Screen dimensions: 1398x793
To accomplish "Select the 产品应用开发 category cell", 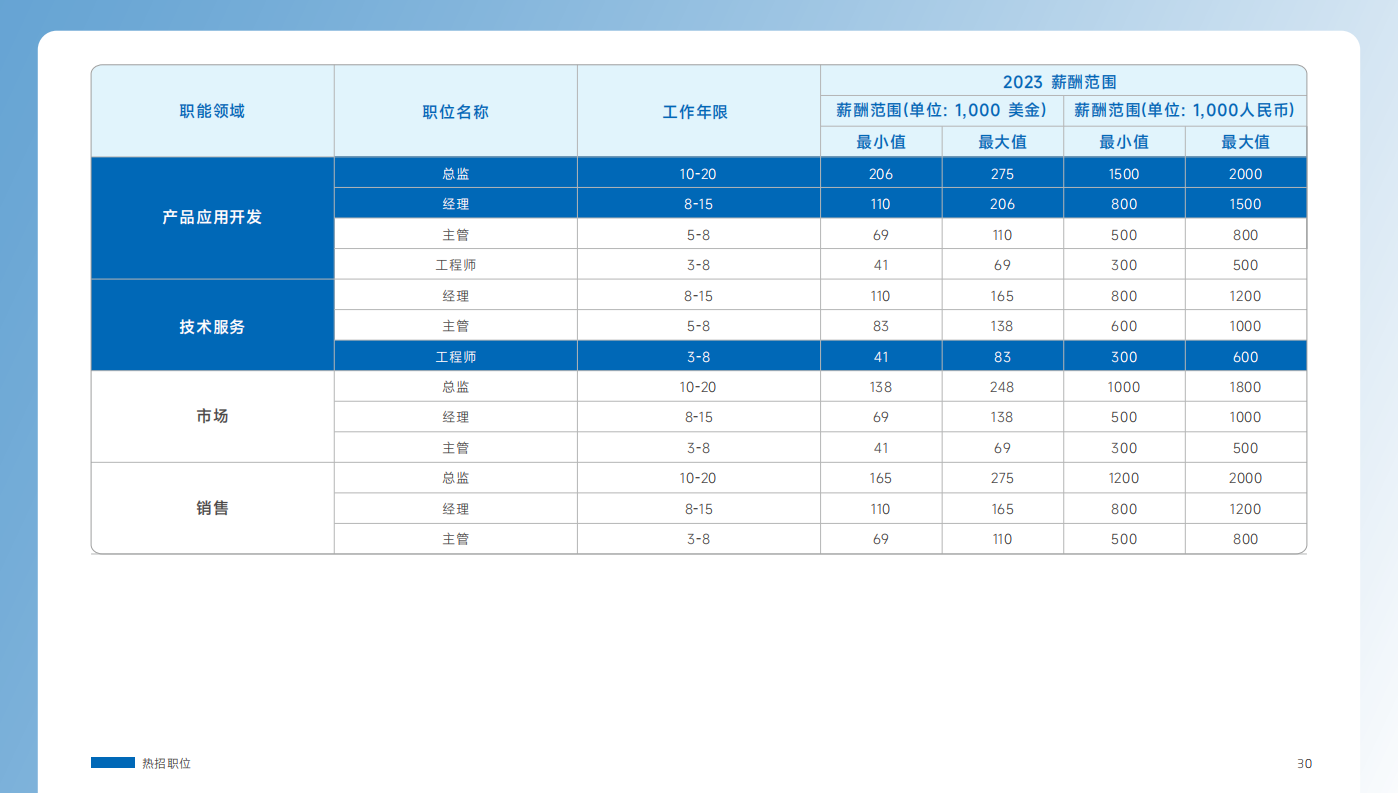I will pos(212,218).
